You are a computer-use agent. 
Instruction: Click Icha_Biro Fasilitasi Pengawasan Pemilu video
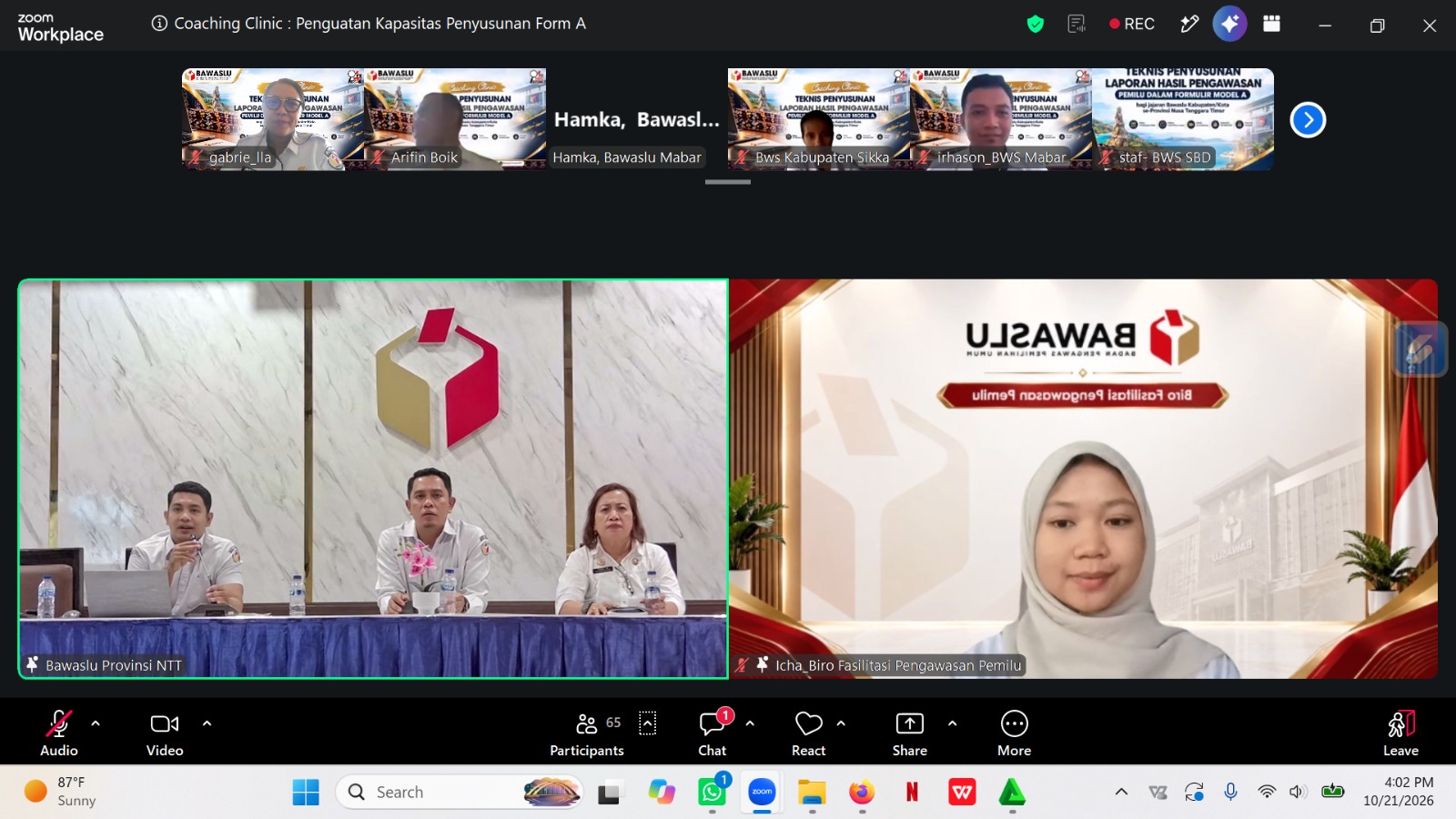click(x=1083, y=479)
